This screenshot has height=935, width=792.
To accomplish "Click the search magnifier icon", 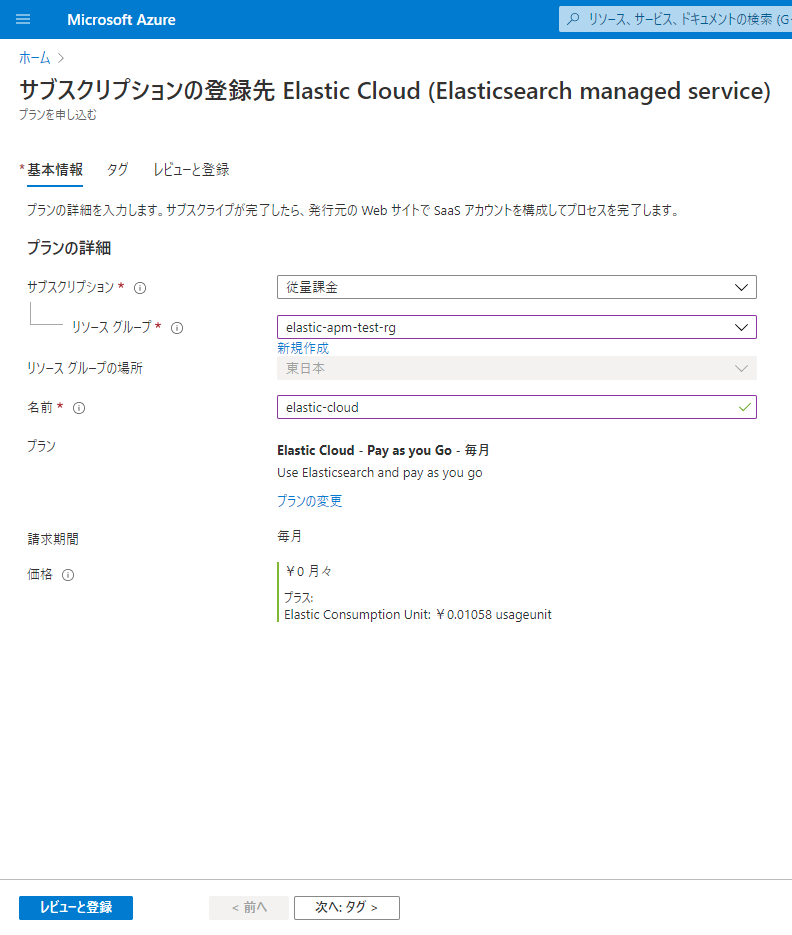I will tap(573, 19).
